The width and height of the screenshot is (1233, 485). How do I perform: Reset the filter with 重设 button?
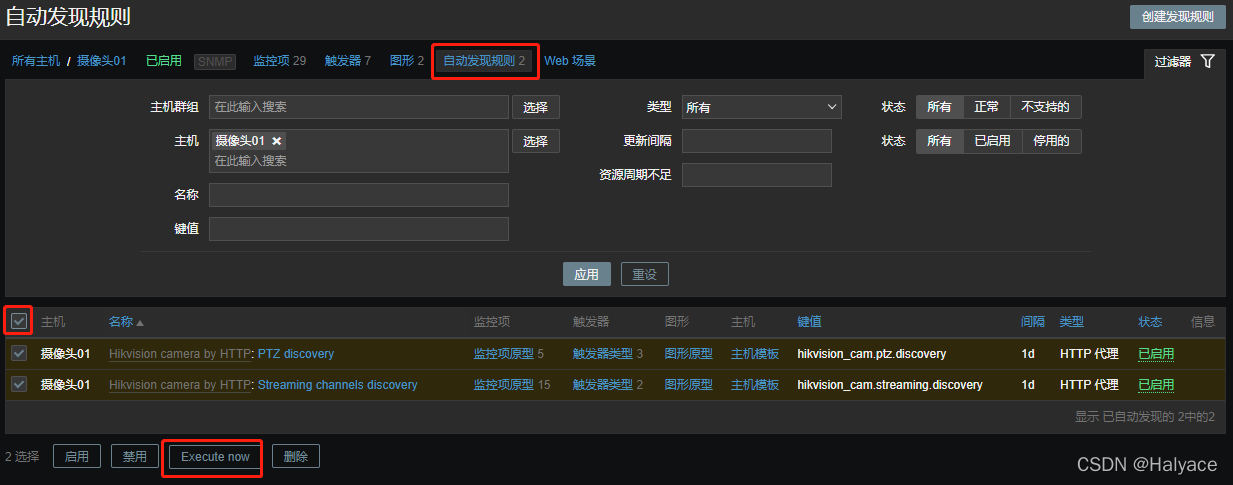point(645,274)
